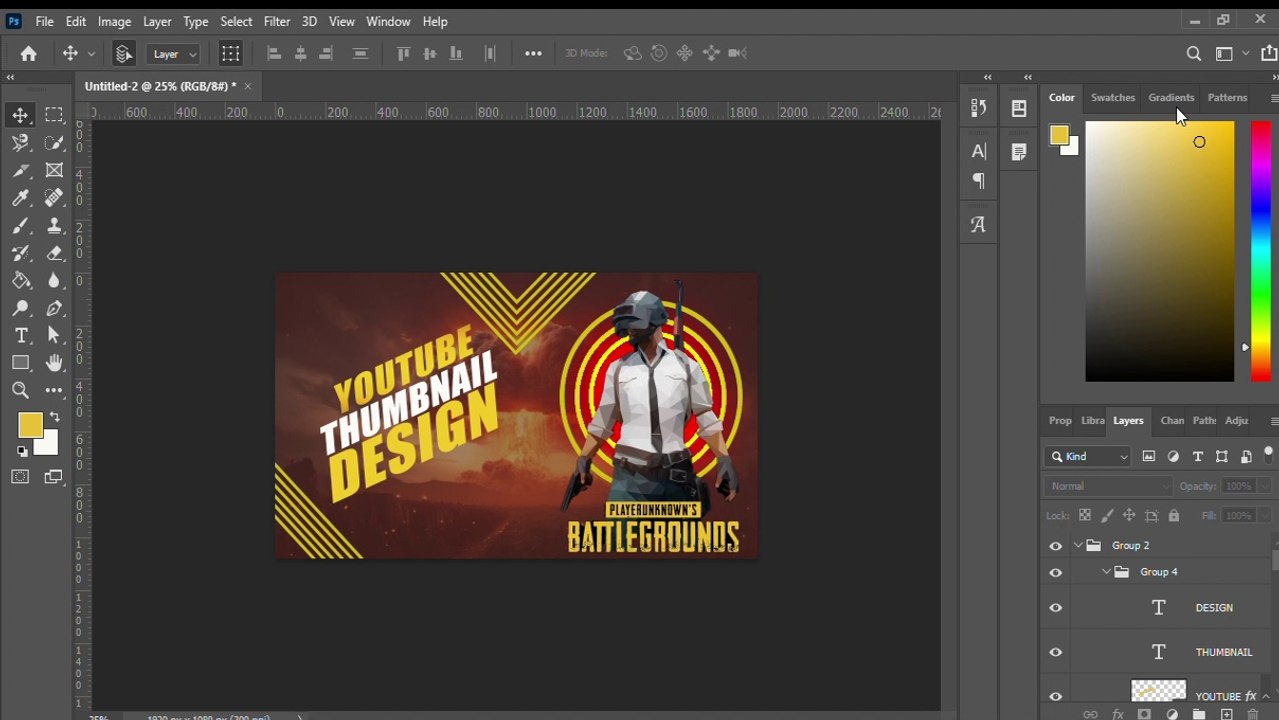Select the Path Selection tool
This screenshot has height=720, width=1279.
(x=54, y=336)
